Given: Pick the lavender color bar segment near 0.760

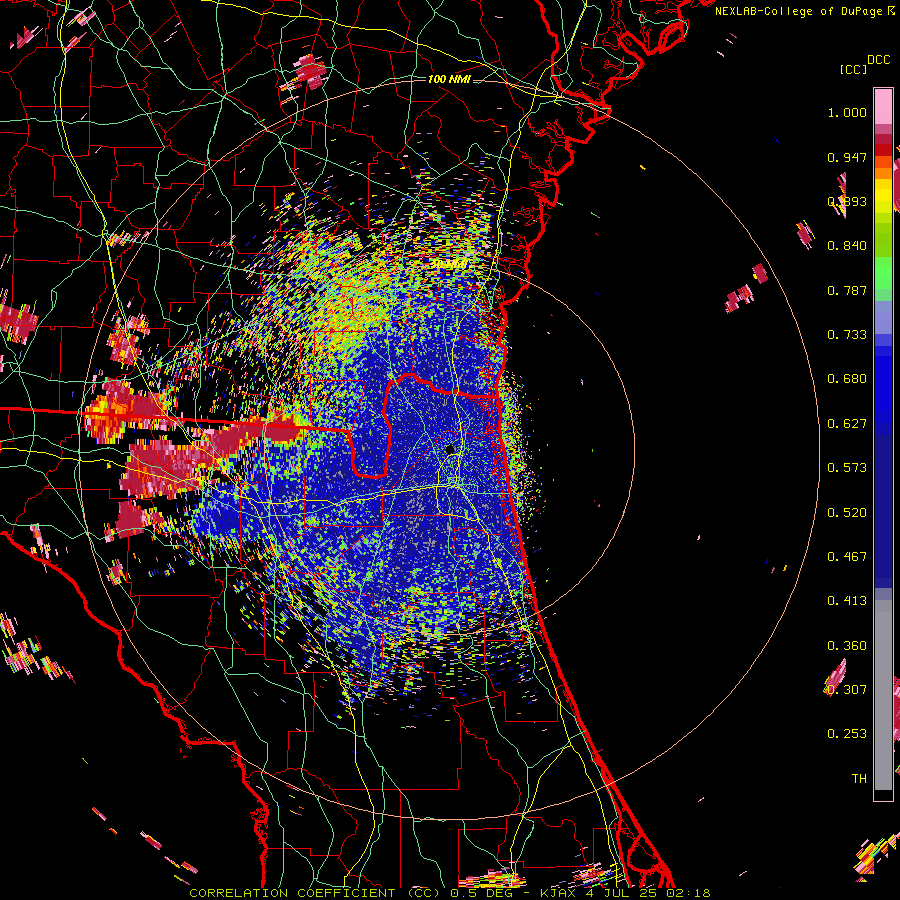Looking at the screenshot, I should pos(883,317).
